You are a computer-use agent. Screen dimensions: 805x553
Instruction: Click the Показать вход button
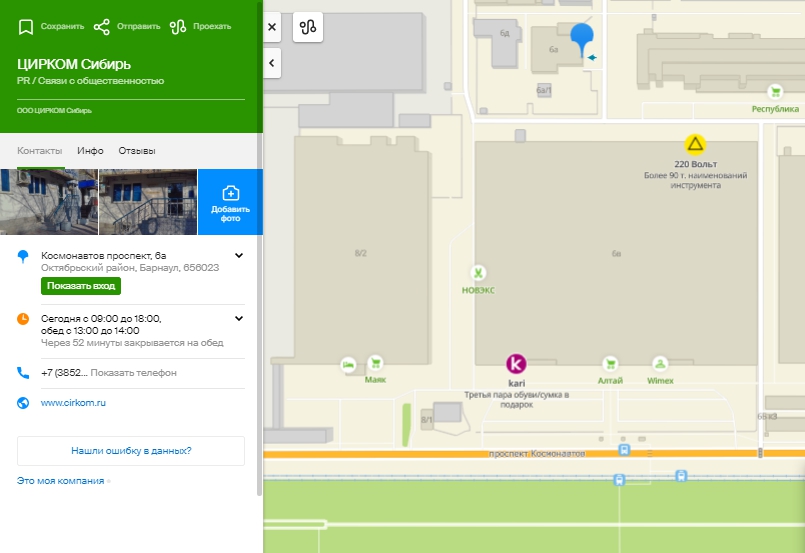[81, 286]
